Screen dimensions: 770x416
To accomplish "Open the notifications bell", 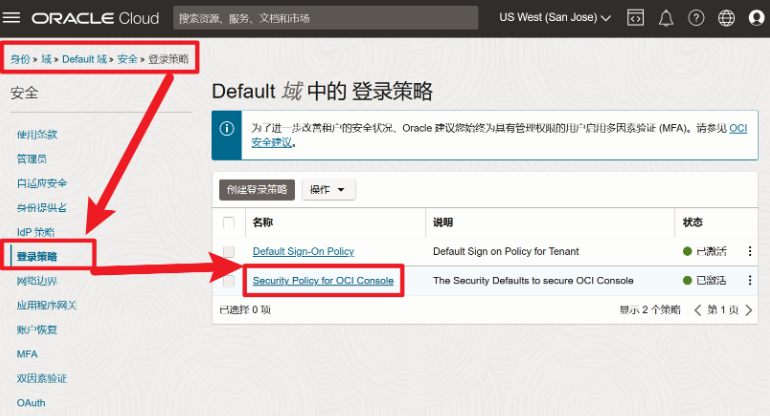I will (x=665, y=18).
